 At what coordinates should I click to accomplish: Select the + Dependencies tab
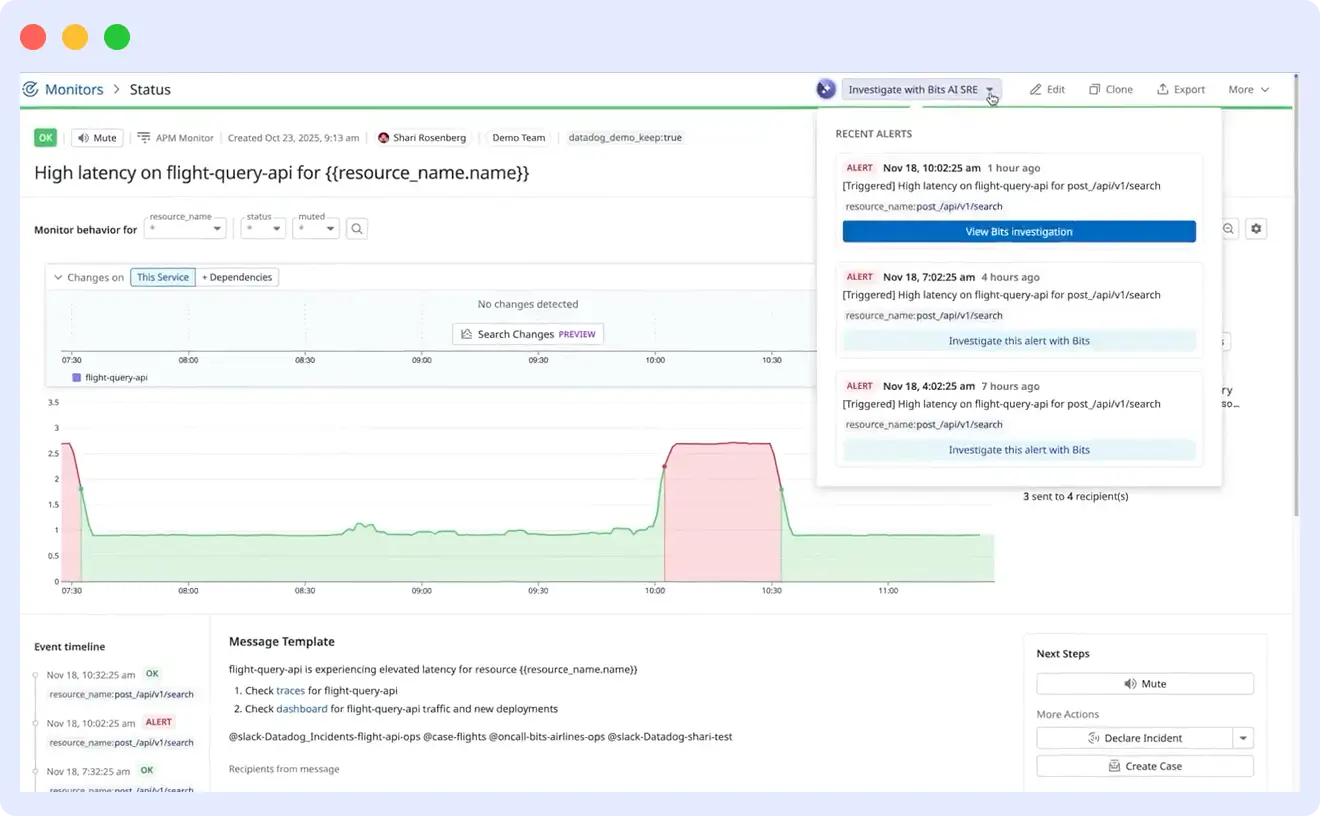(237, 277)
